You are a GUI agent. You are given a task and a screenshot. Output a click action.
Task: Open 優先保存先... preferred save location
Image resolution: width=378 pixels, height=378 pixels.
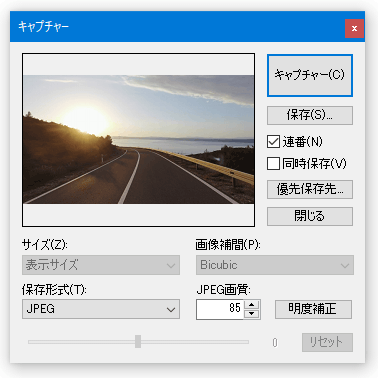click(x=310, y=189)
